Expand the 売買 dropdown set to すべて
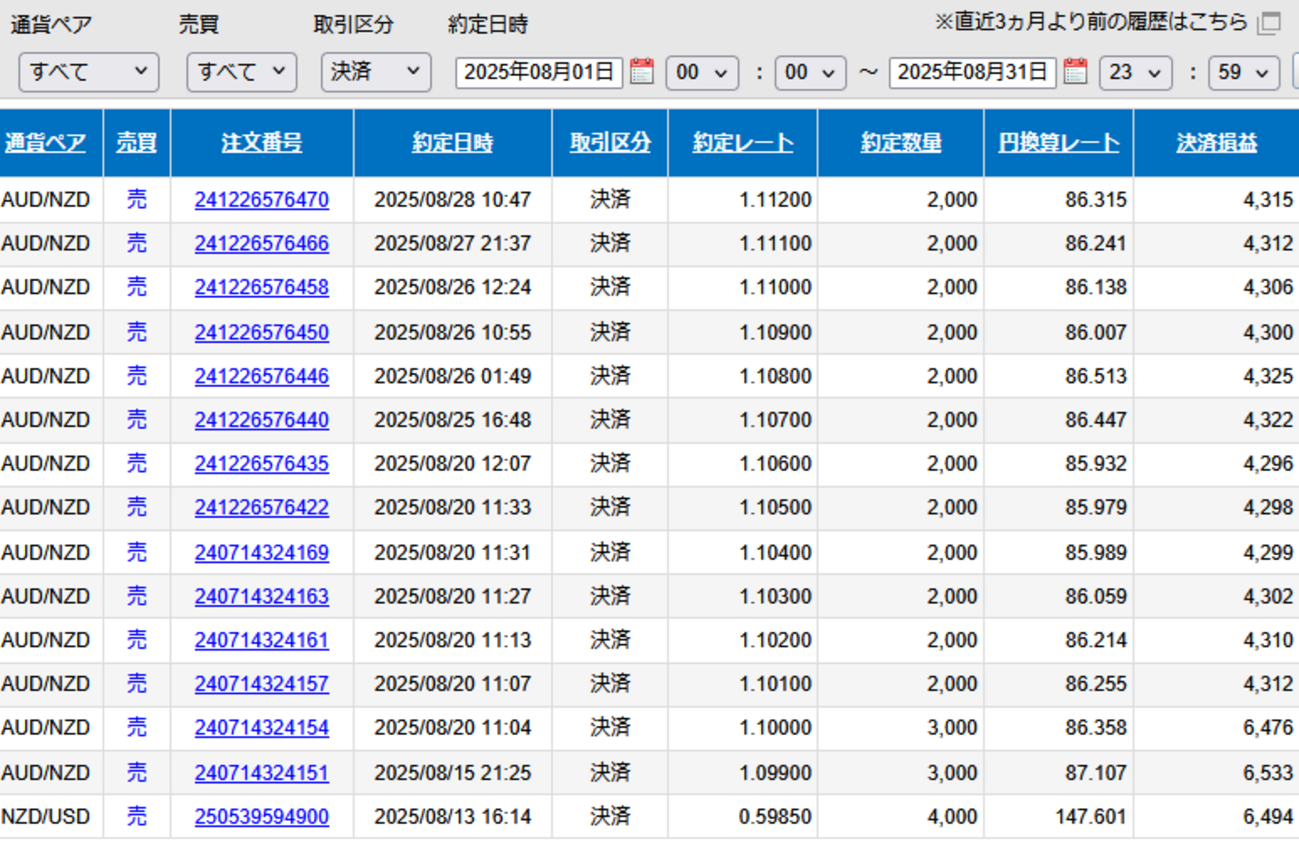The width and height of the screenshot is (1299, 854). [x=241, y=72]
